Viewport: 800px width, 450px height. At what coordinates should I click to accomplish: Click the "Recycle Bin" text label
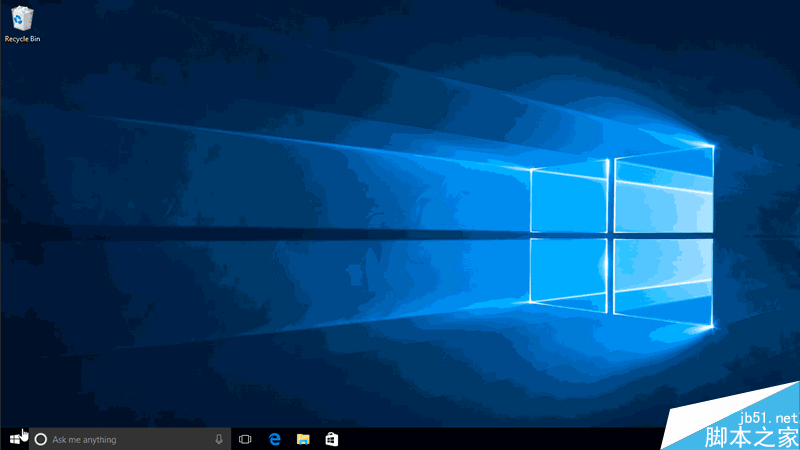point(21,38)
